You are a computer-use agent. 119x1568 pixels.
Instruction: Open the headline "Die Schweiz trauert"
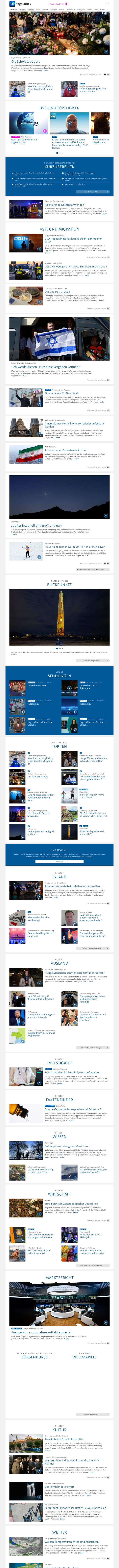(26, 62)
